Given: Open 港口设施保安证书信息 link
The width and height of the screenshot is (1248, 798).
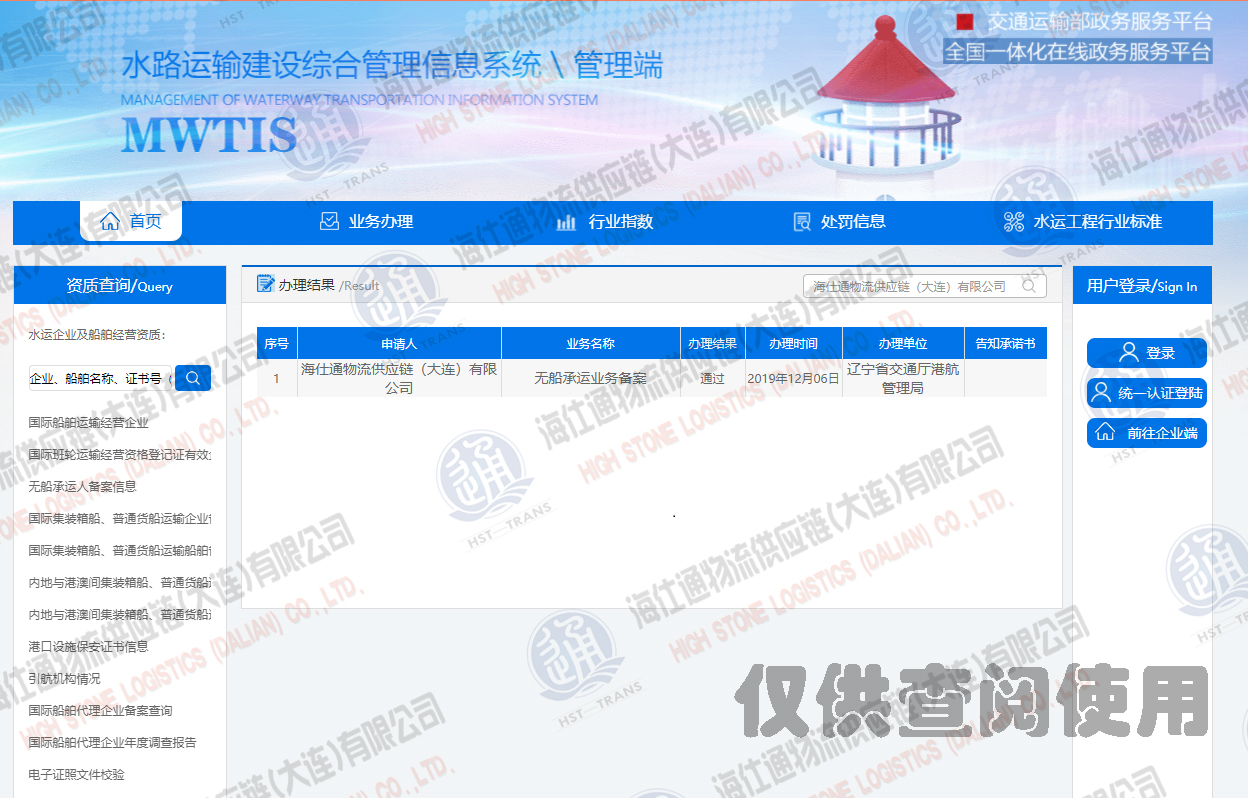Looking at the screenshot, I should click(x=88, y=647).
